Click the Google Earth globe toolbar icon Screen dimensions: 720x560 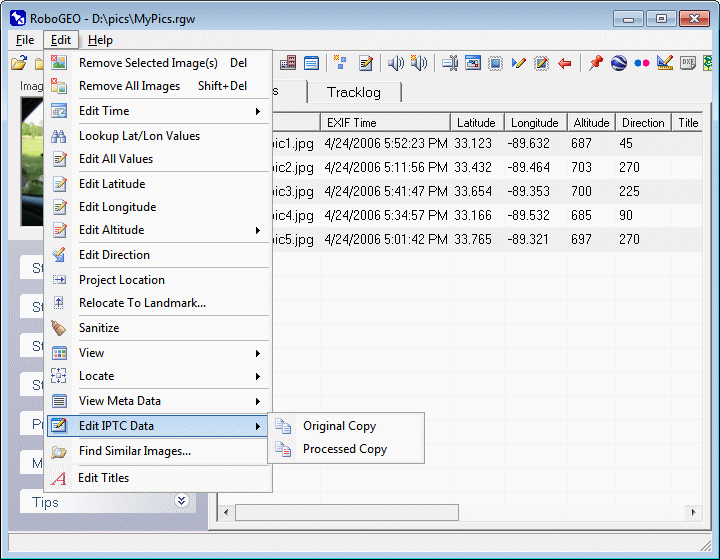pos(619,63)
